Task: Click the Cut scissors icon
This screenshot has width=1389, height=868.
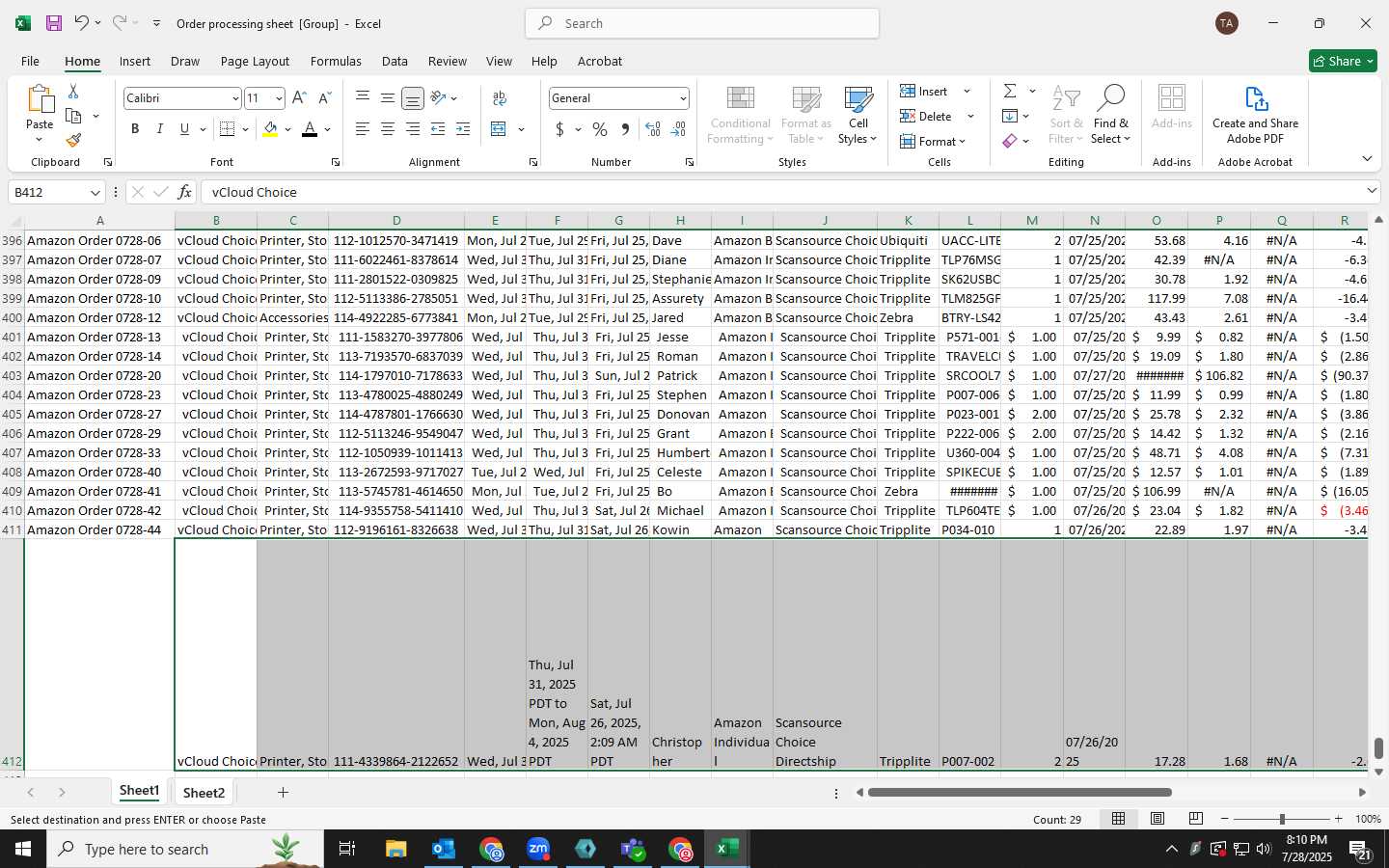Action: click(73, 91)
